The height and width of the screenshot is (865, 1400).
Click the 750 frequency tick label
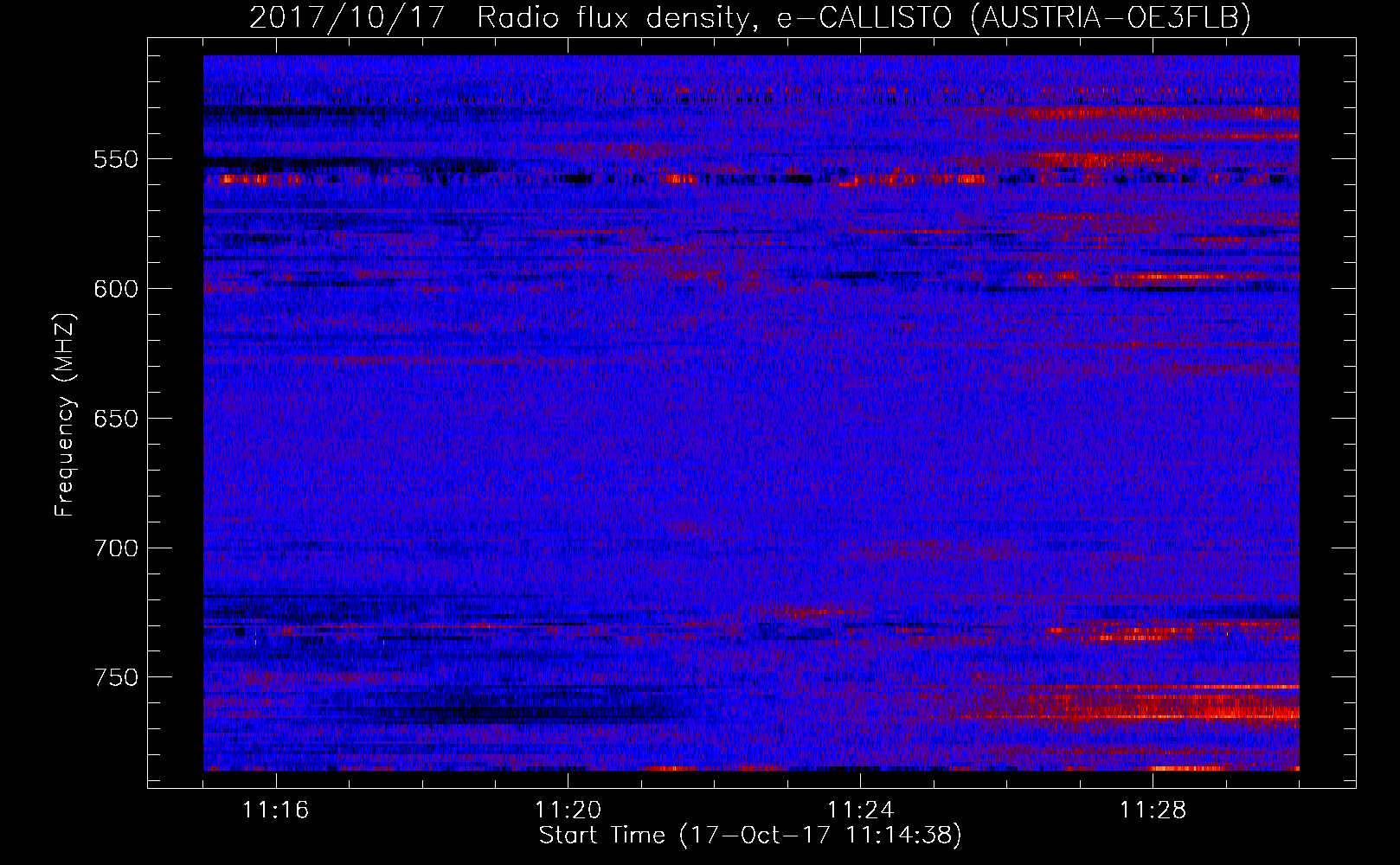click(116, 677)
